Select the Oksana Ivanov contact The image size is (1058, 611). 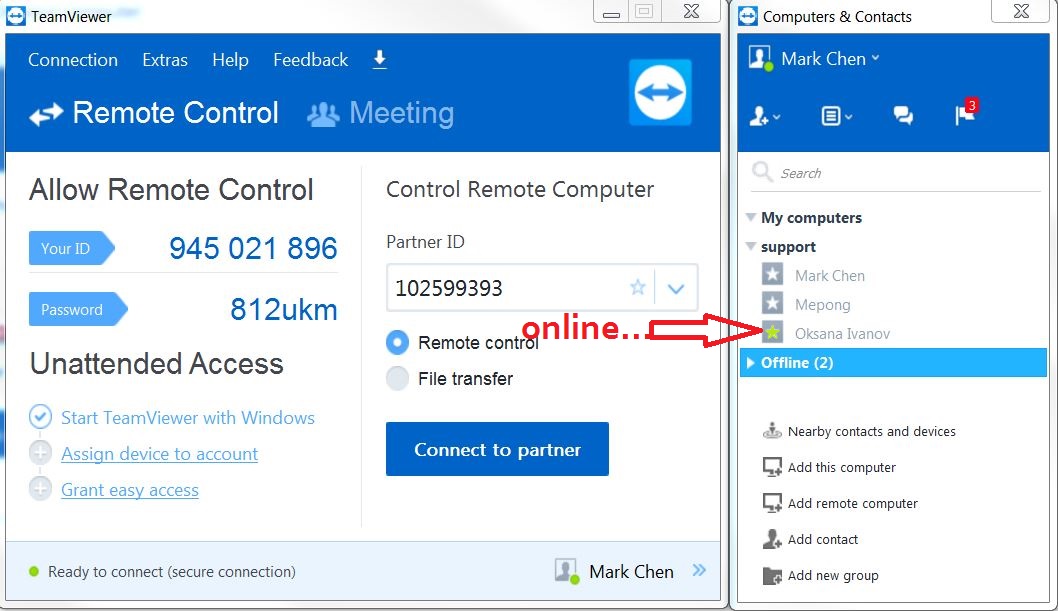click(842, 333)
